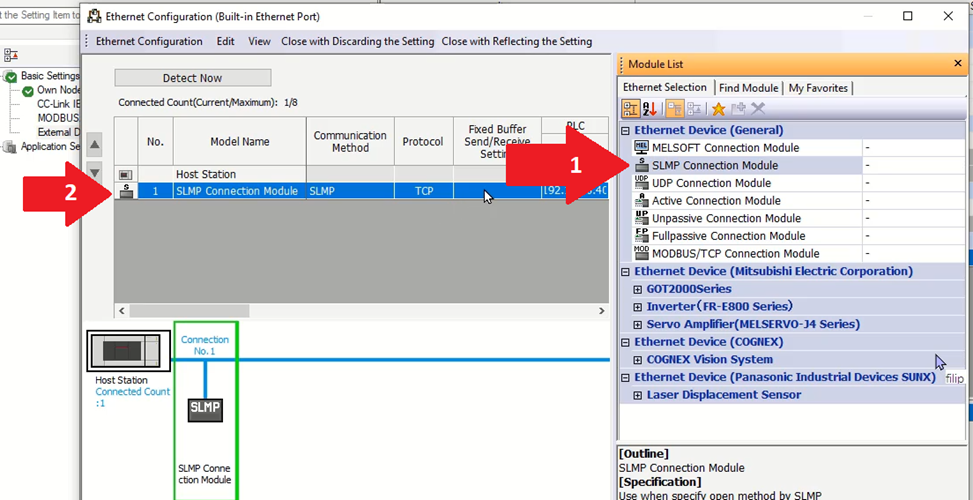The image size is (973, 500).
Task: Switch to Ethernet Selection tab
Action: [x=665, y=87]
